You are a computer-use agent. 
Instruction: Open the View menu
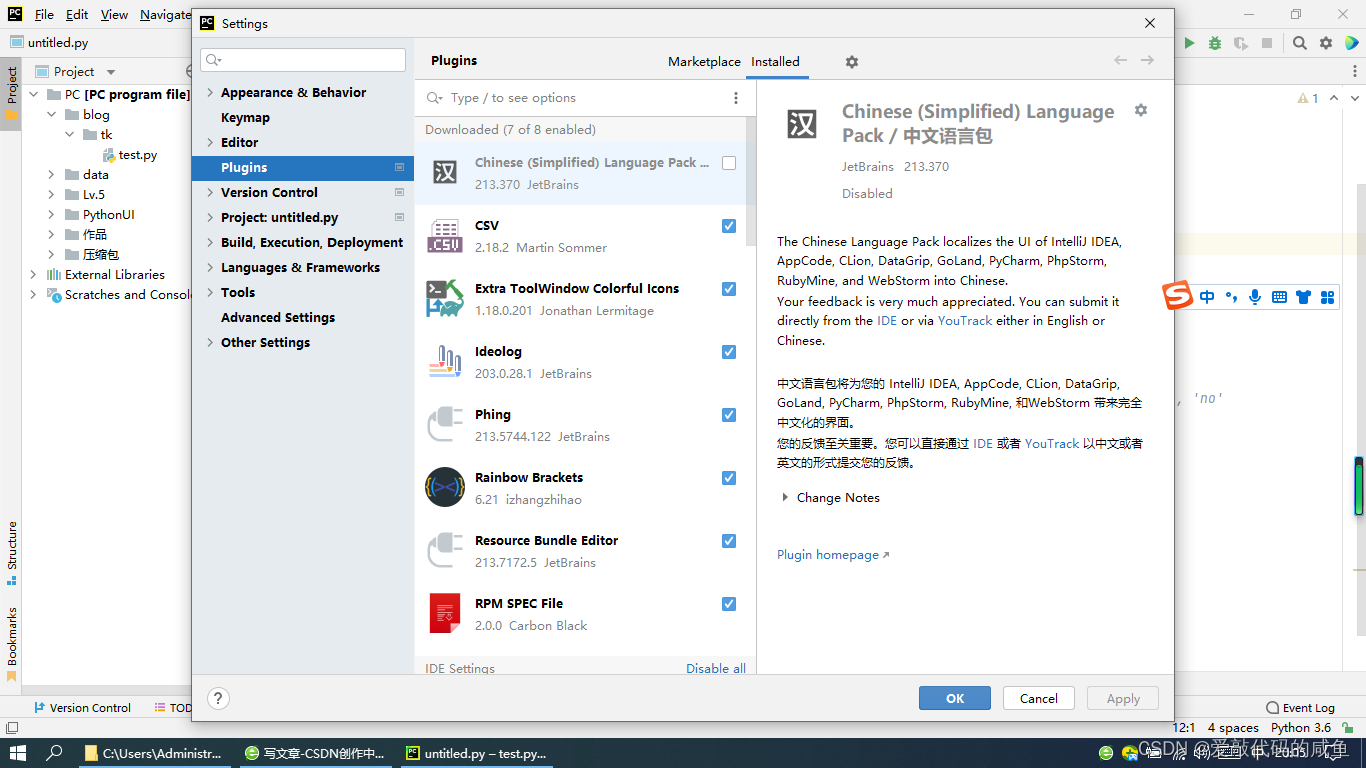pyautogui.click(x=114, y=15)
